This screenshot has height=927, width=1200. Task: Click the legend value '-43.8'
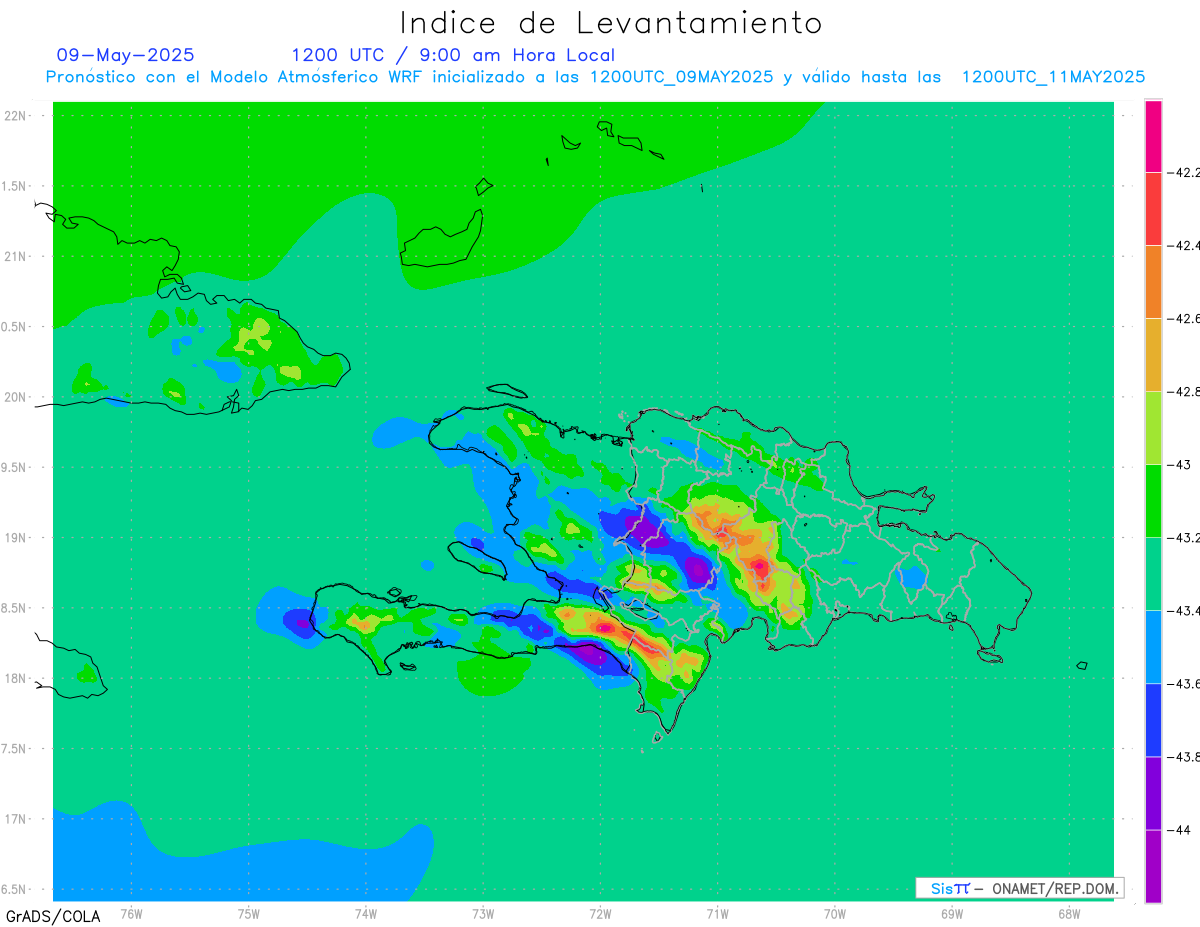click(1185, 756)
